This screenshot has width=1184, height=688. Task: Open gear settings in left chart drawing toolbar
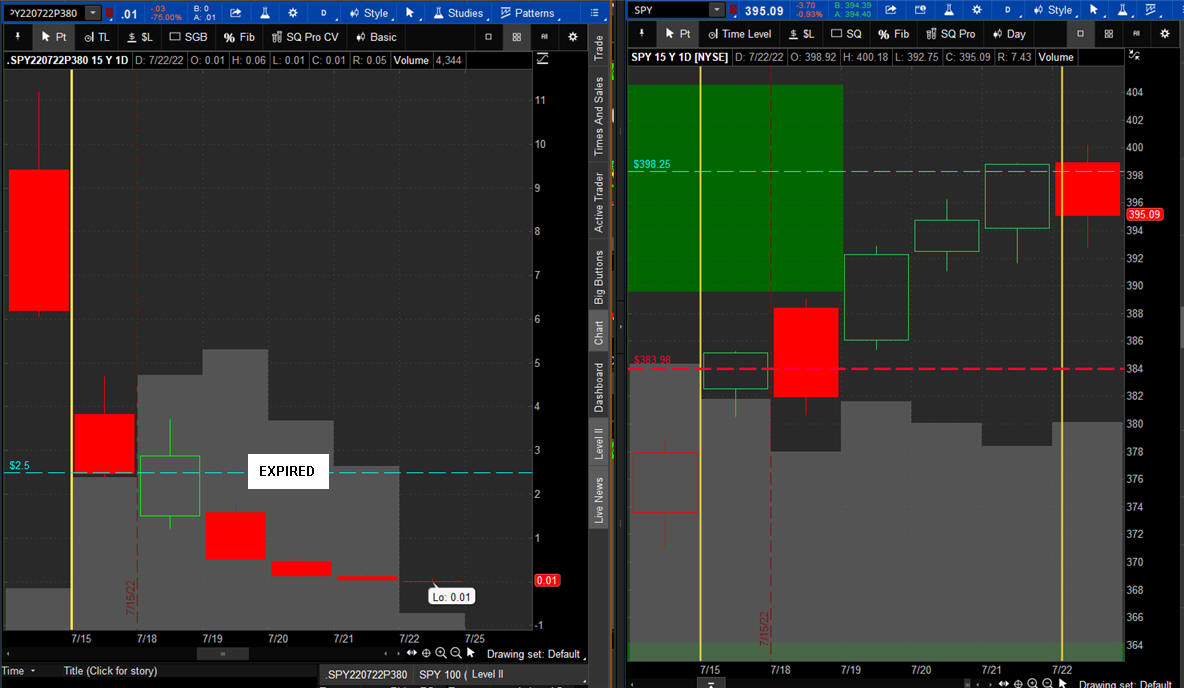[572, 36]
